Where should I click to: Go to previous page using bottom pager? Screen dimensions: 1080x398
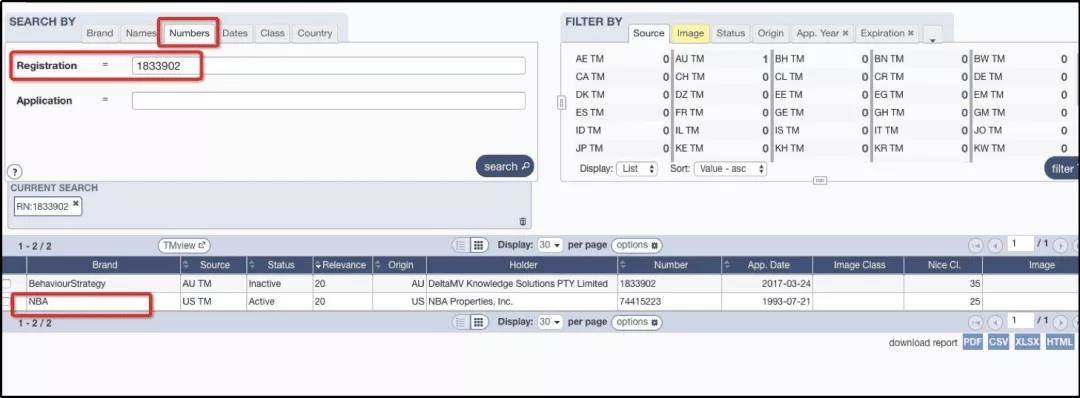(995, 322)
